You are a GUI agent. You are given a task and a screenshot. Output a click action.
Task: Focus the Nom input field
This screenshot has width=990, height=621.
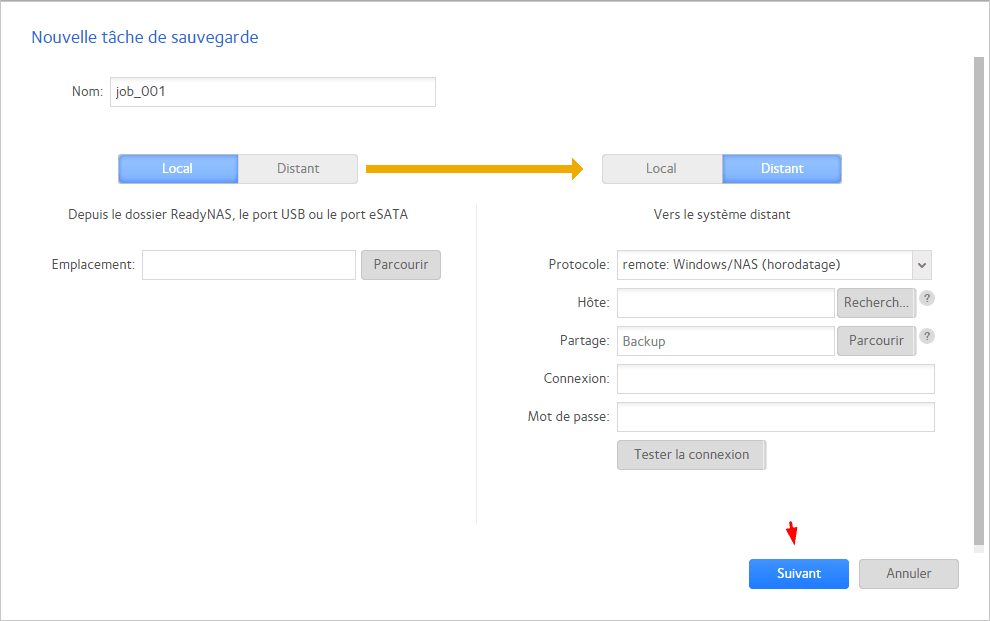tap(273, 92)
